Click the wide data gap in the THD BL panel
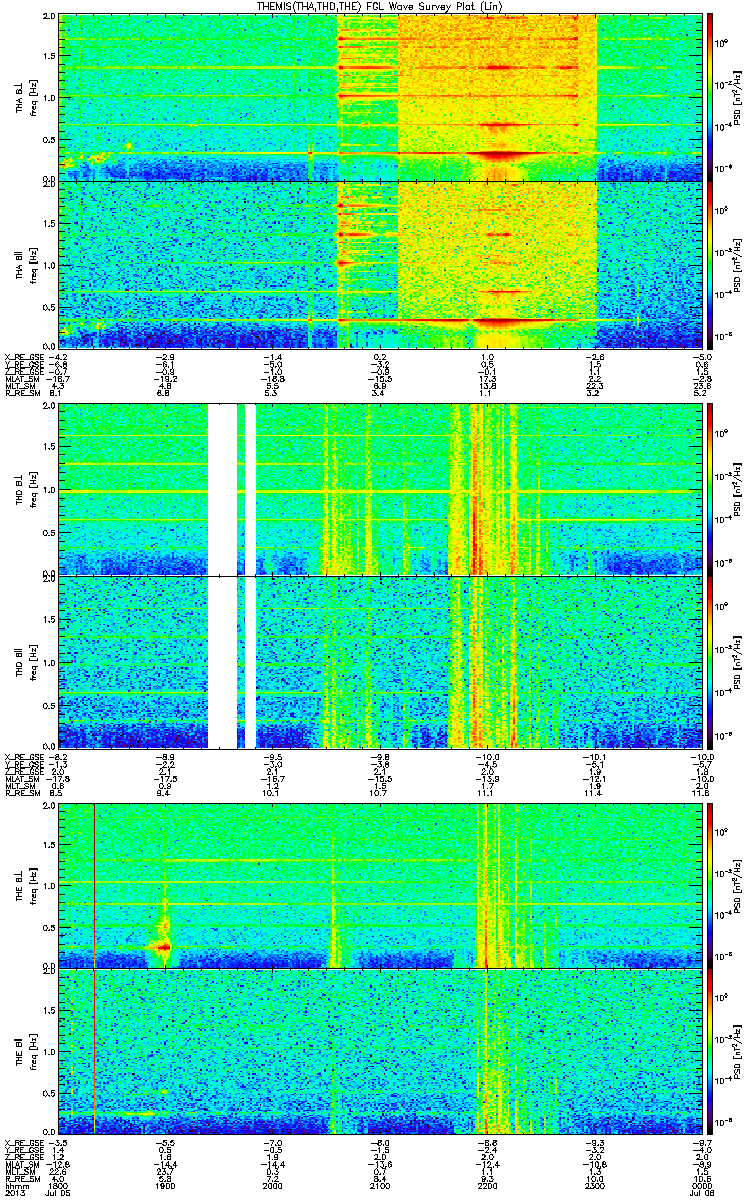Image resolution: width=750 pixels, height=1200 pixels. click(222, 489)
